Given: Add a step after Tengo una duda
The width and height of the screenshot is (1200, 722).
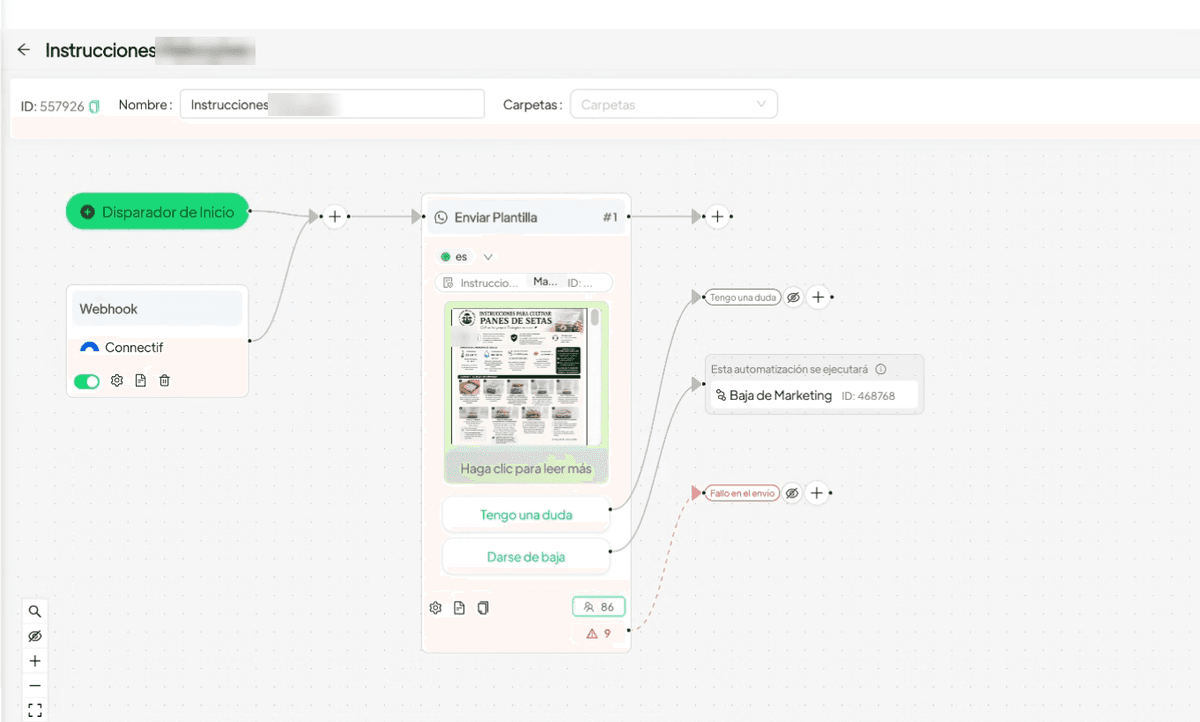Looking at the screenshot, I should point(817,297).
